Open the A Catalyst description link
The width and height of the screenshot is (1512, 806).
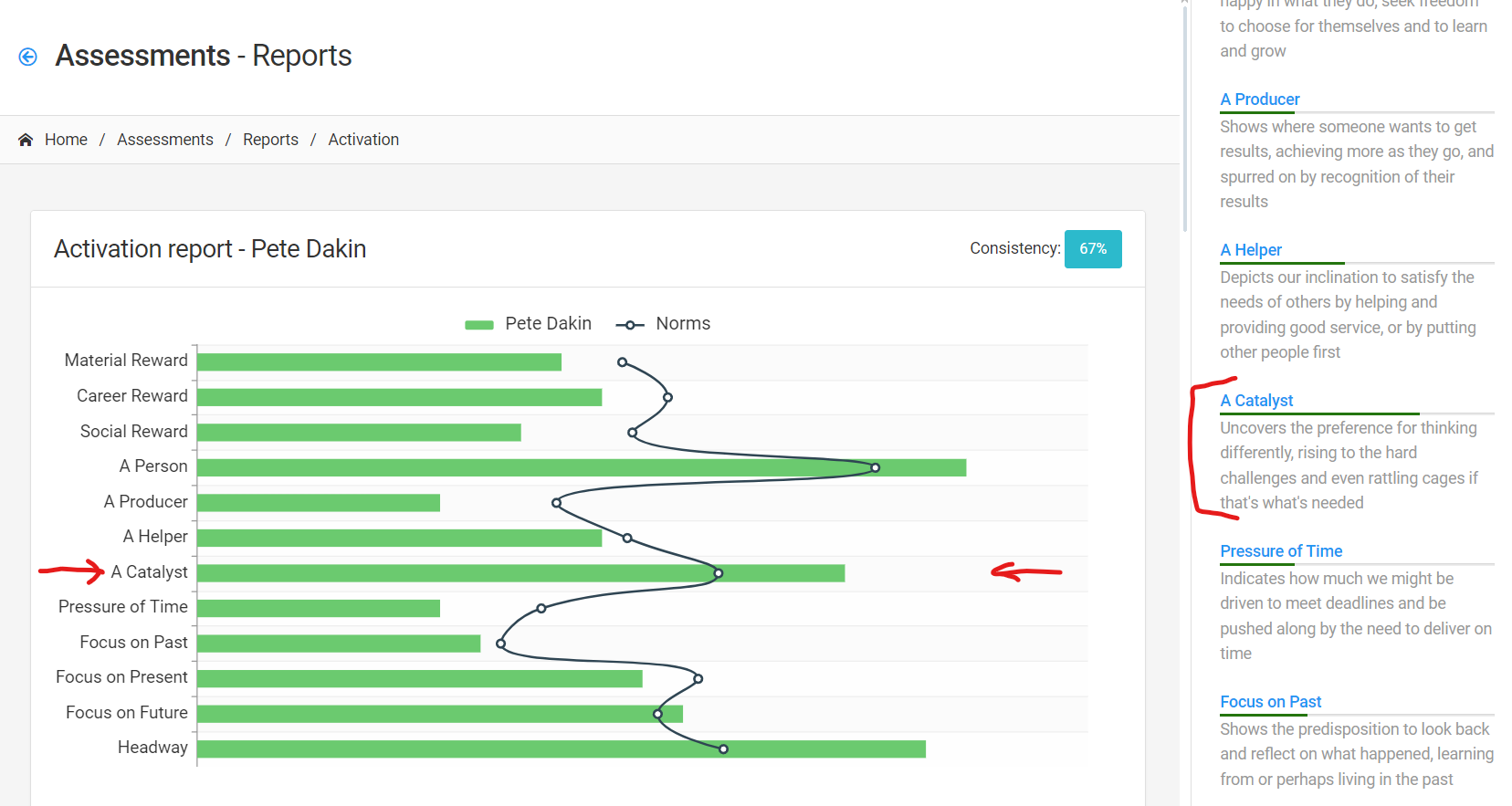1256,401
